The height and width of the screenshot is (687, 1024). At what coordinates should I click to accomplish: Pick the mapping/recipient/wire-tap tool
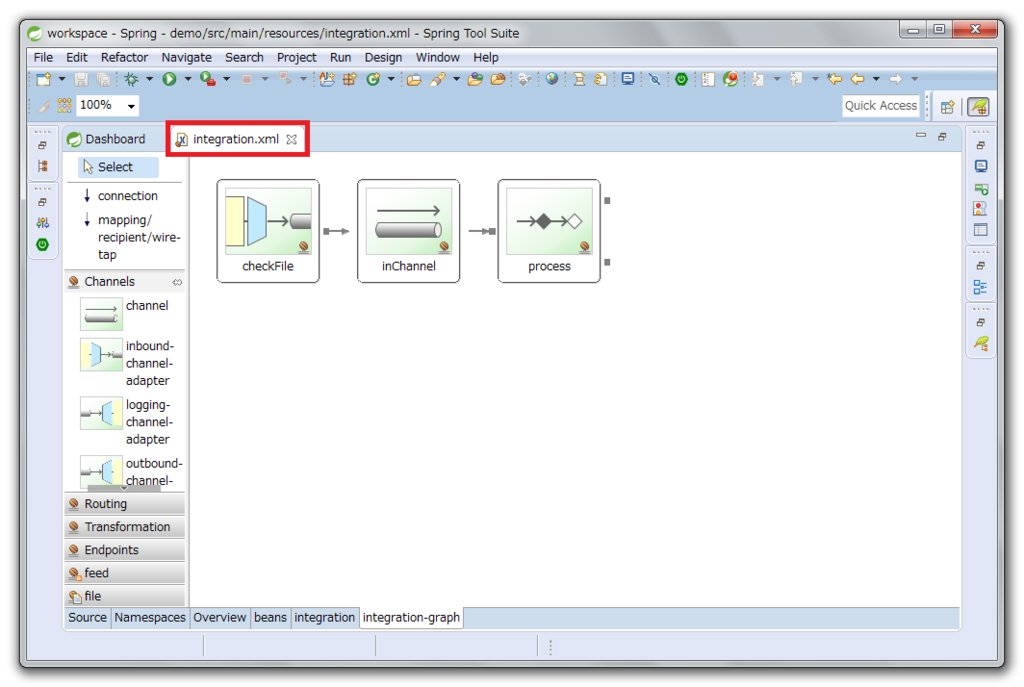click(131, 237)
